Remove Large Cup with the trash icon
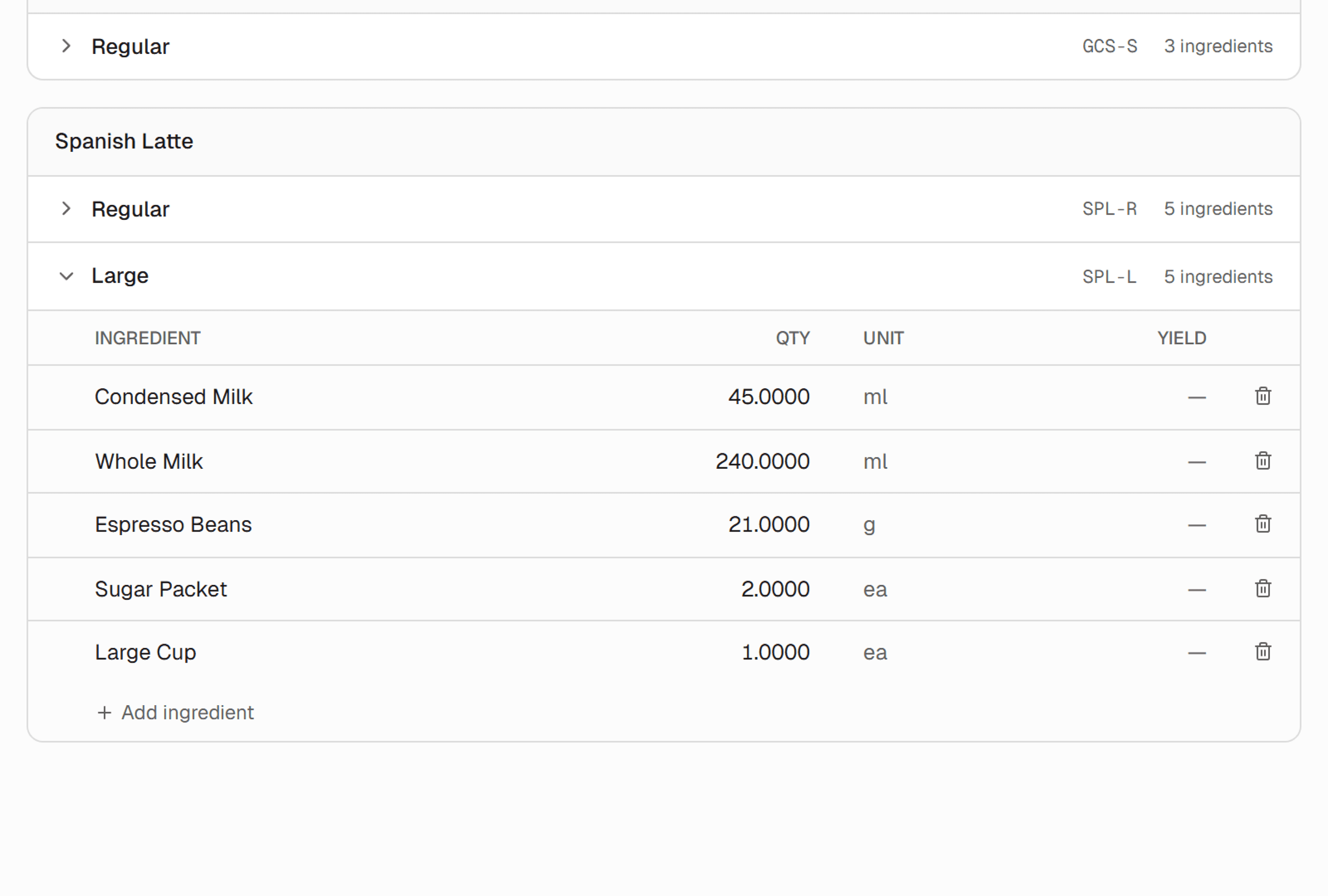The height and width of the screenshot is (896, 1328). pyautogui.click(x=1263, y=652)
